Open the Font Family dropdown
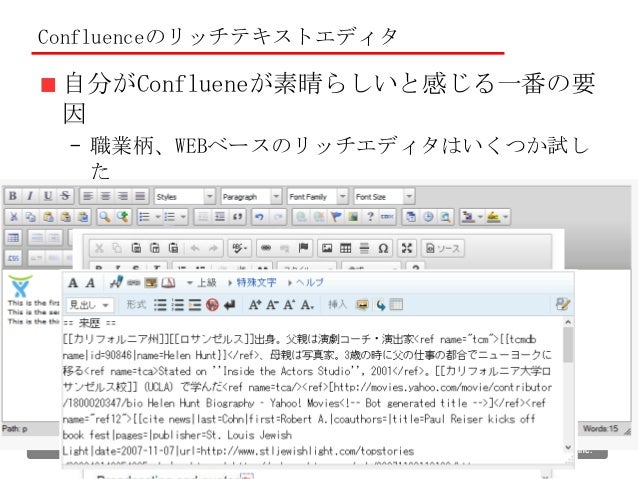638x479 pixels. coord(317,197)
